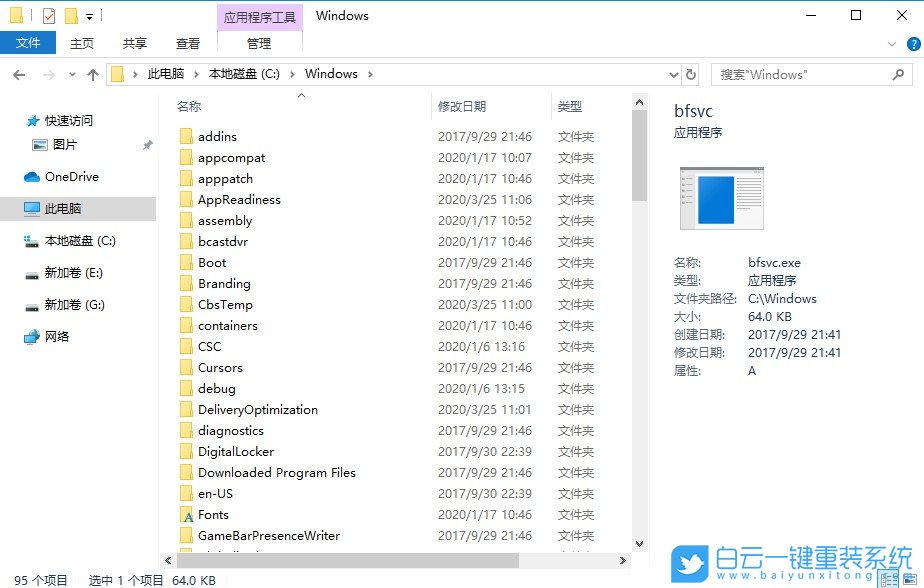Open the ribbon expand chevron near the Help icon
The image size is (924, 588).
pyautogui.click(x=891, y=43)
